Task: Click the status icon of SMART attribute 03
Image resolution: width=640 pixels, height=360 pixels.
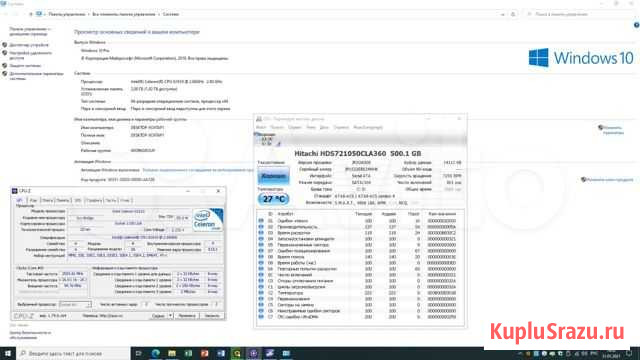Action: tap(261, 233)
